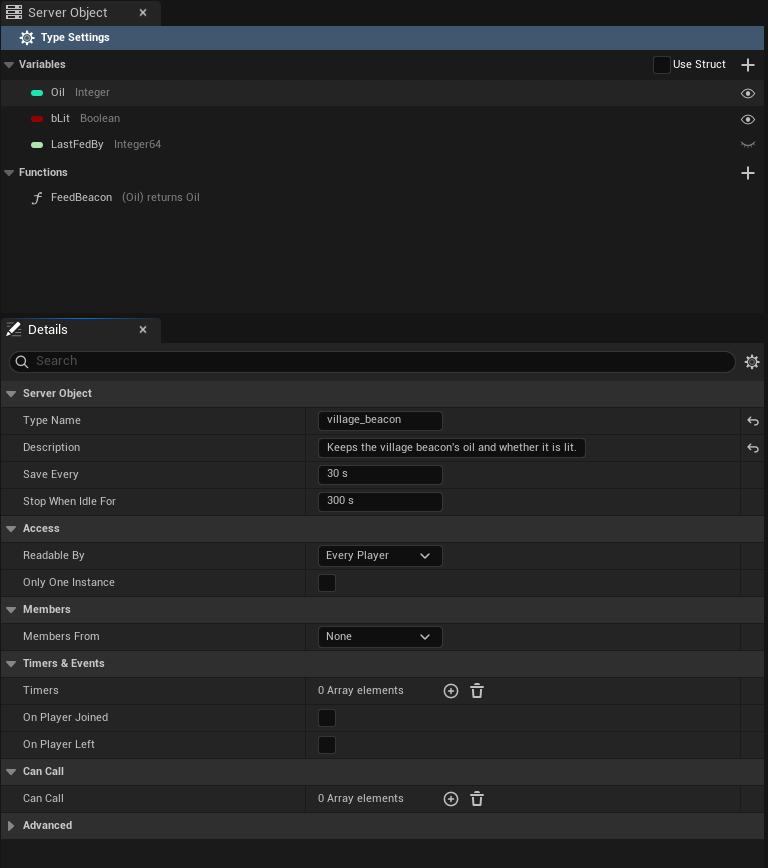Check Only One Instance checkbox

click(327, 582)
